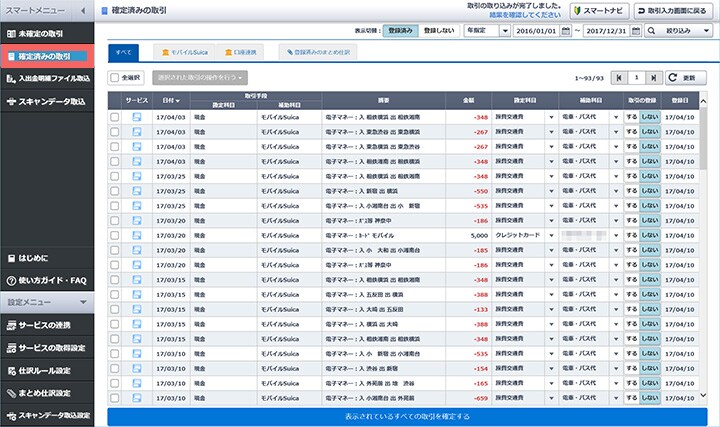Switch display to 登録済み
The image size is (720, 427).
click(400, 31)
